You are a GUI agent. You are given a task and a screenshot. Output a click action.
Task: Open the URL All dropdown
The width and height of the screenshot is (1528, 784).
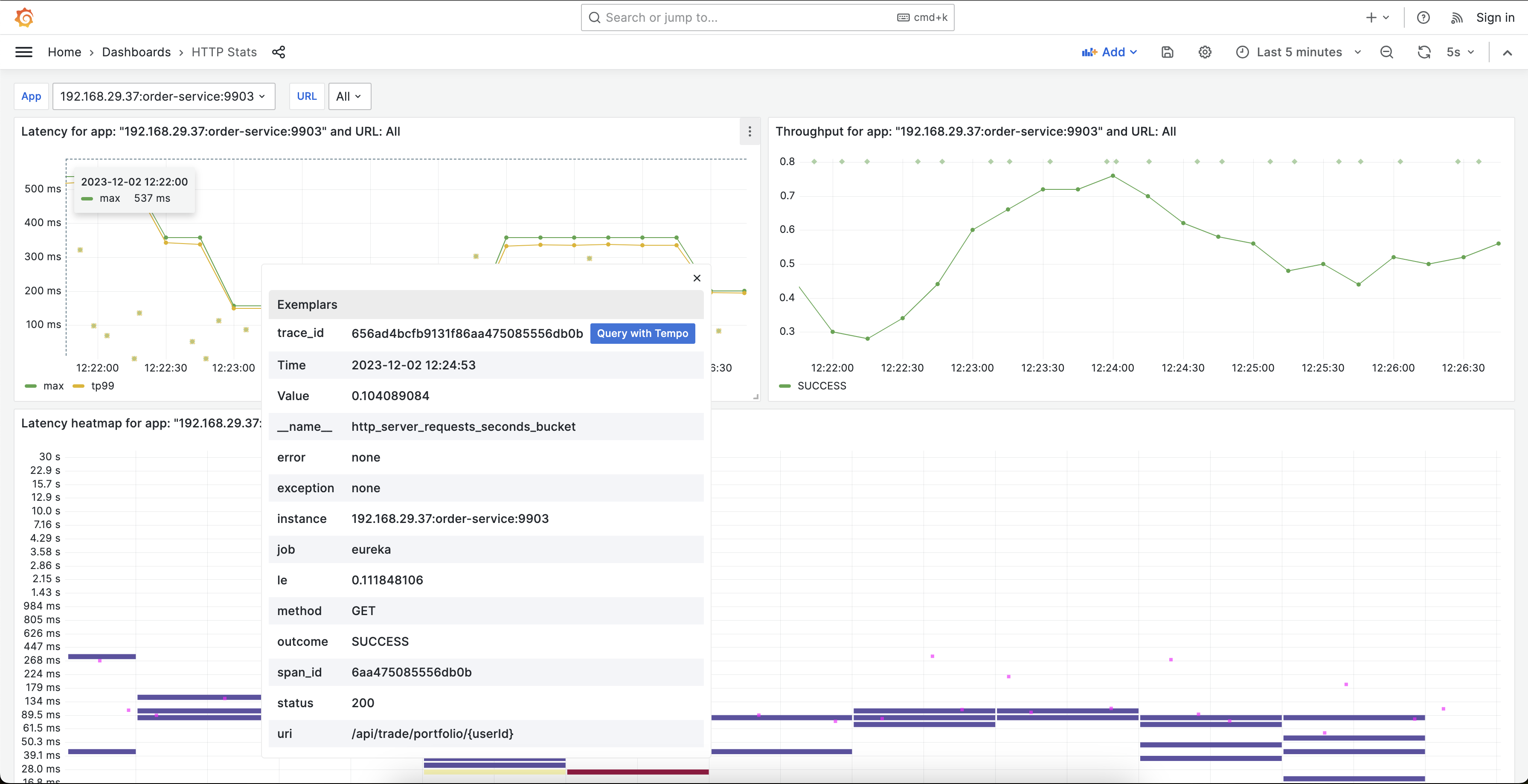click(x=349, y=97)
